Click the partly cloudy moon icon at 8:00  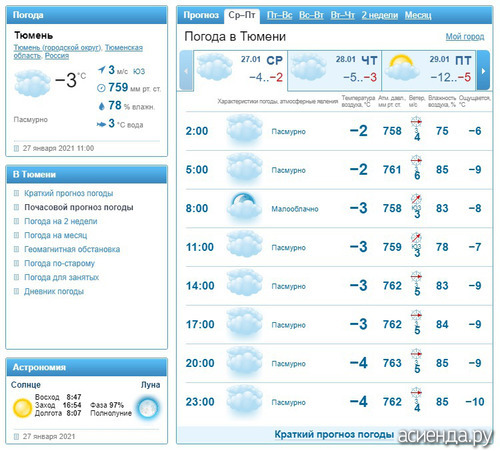pyautogui.click(x=244, y=205)
